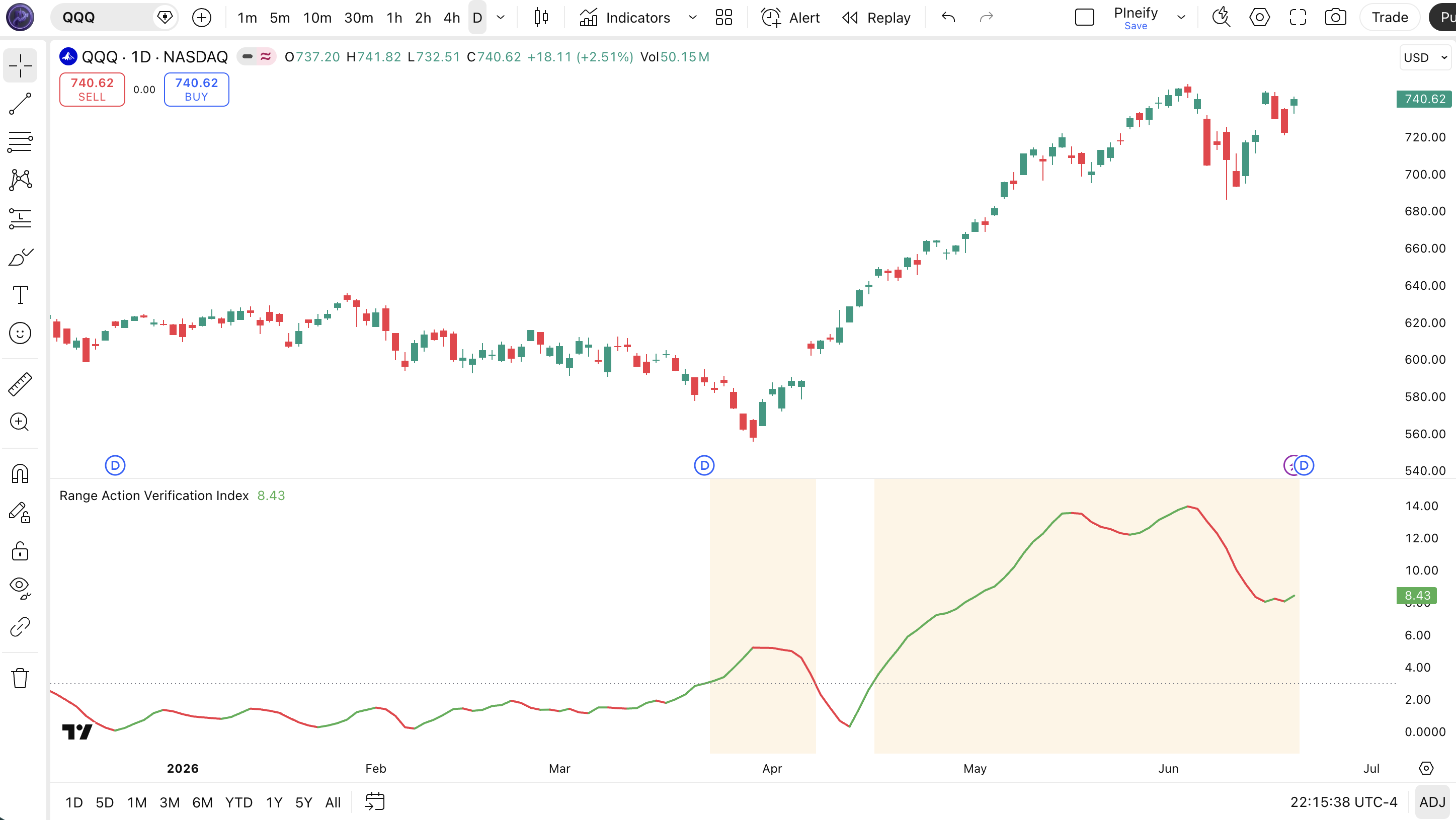Click the QQQ 1D NASDAQ chart title

coord(155,57)
